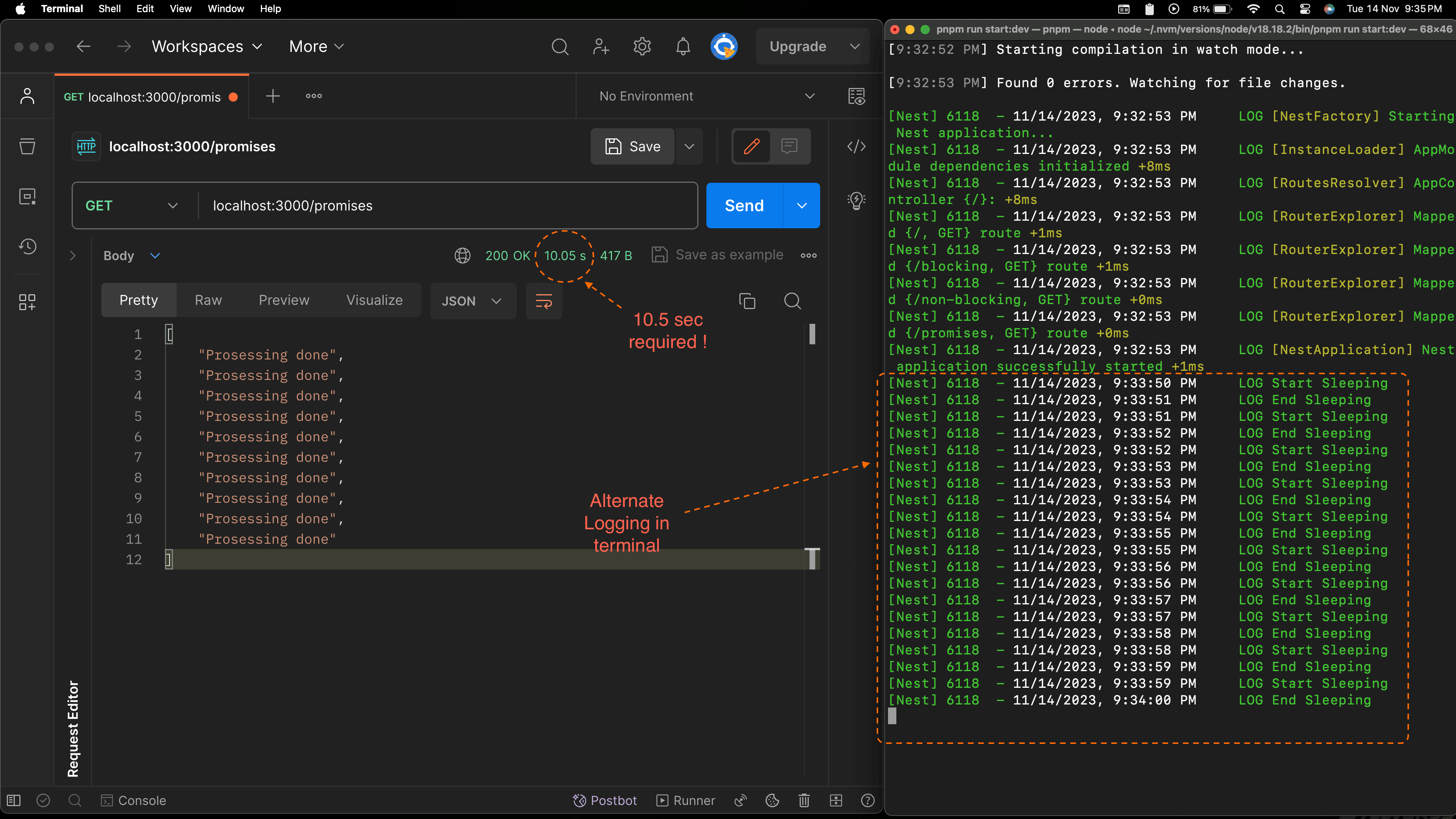Click the network globe icon beside 200 OK
The width and height of the screenshot is (1456, 819).
tap(462, 256)
